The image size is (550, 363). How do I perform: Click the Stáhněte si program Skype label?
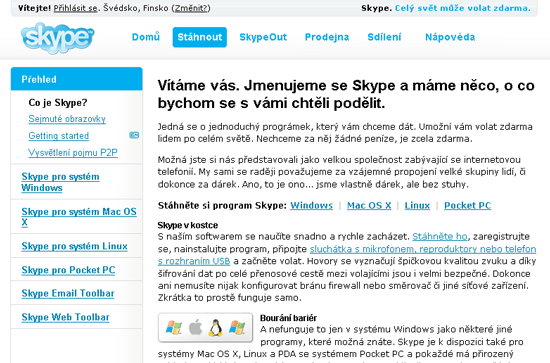(222, 206)
